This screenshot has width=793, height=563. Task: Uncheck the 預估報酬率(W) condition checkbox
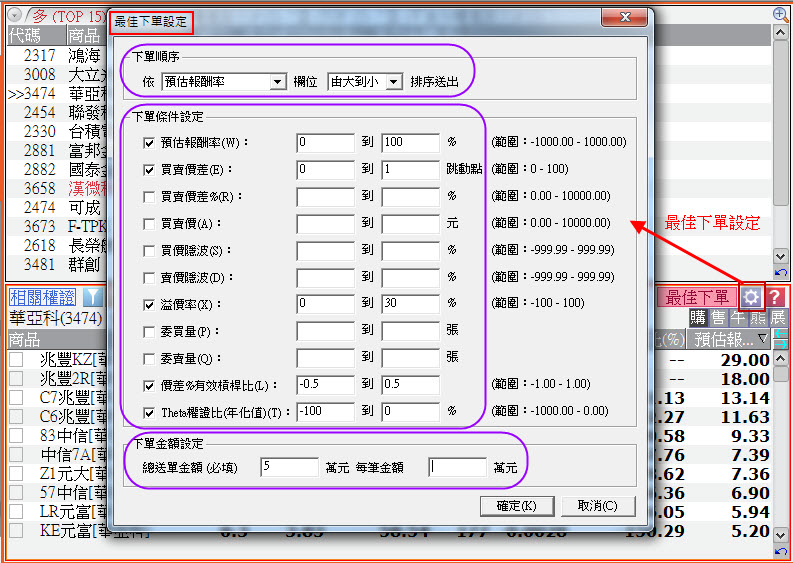(x=150, y=143)
